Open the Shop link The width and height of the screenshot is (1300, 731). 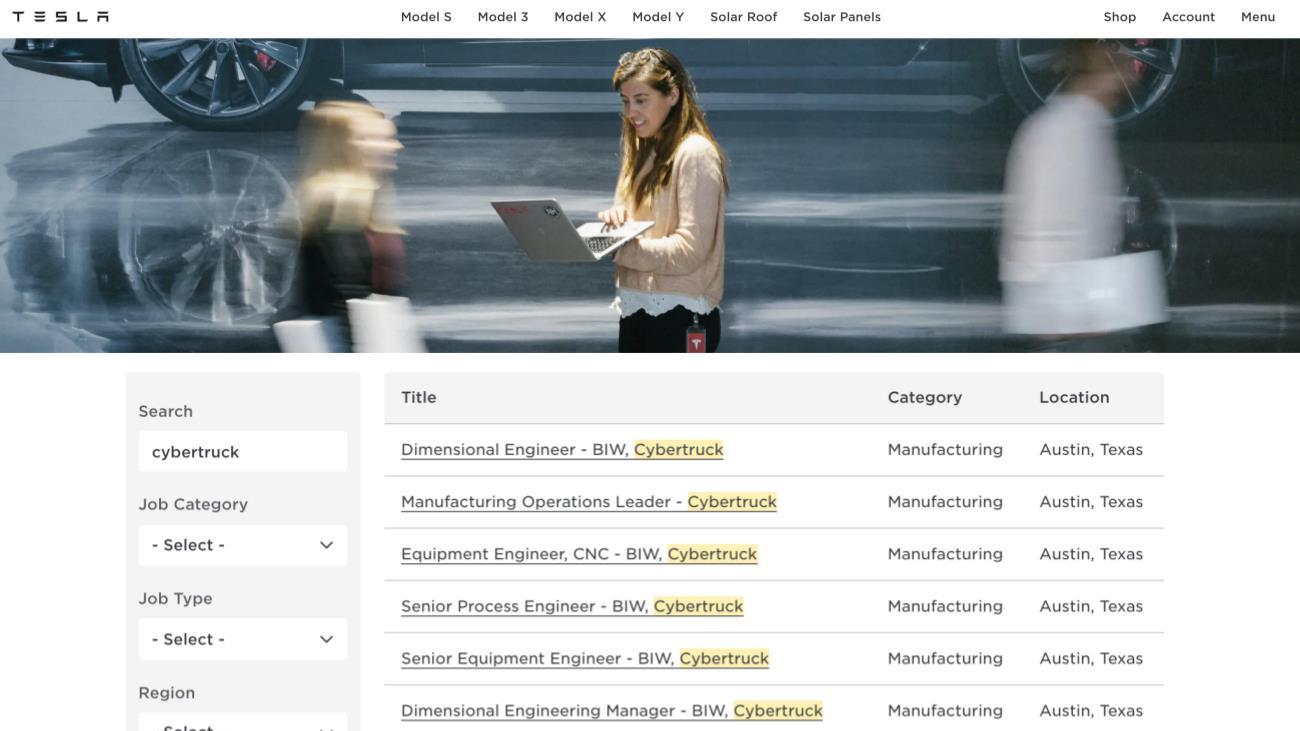tap(1120, 17)
